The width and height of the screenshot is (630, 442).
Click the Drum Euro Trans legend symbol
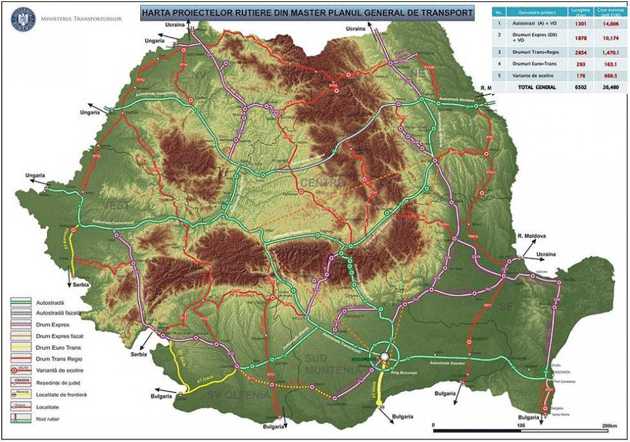point(22,346)
